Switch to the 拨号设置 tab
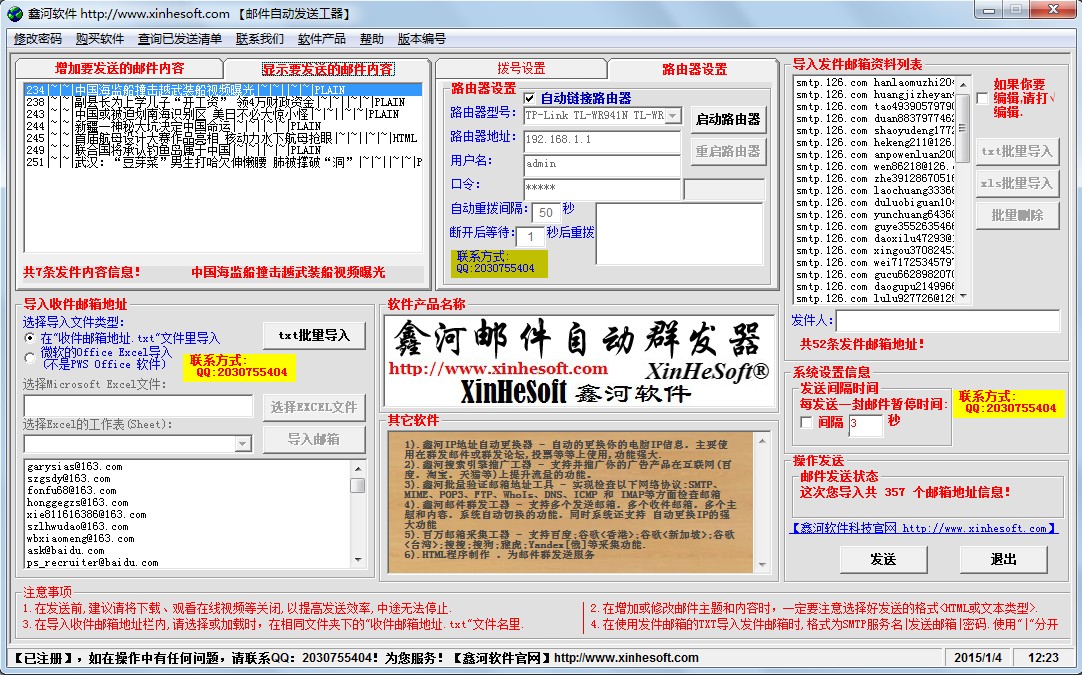 coord(521,68)
